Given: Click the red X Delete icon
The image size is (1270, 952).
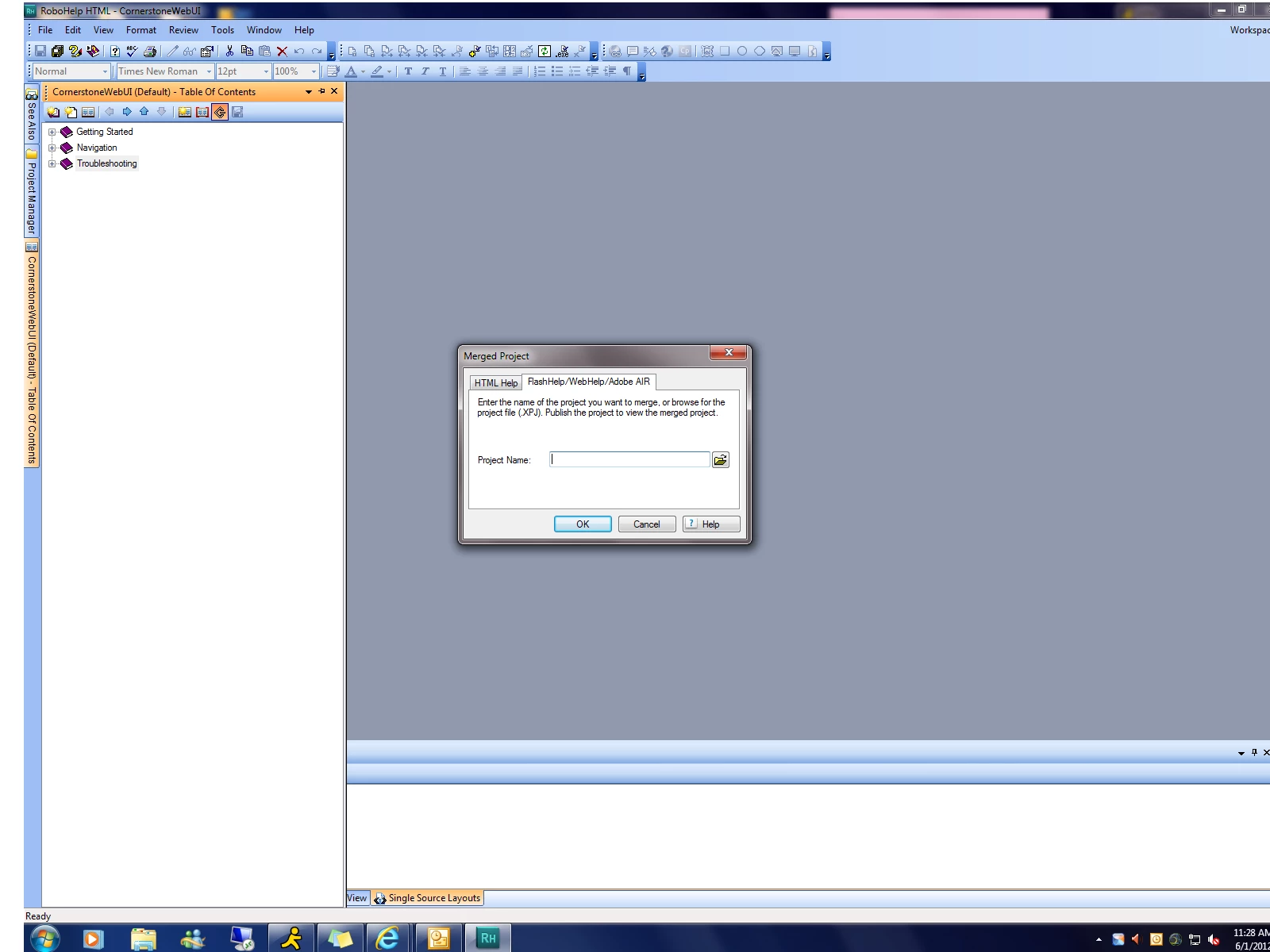Looking at the screenshot, I should click(282, 52).
